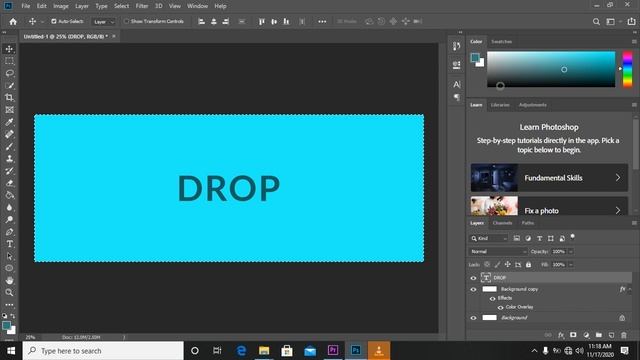Close the Untitled-1 document tab
The image size is (640, 360).
114,36
